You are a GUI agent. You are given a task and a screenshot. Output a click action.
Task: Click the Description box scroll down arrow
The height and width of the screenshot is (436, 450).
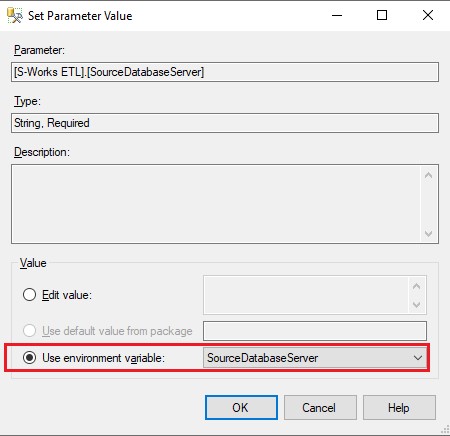point(429,233)
